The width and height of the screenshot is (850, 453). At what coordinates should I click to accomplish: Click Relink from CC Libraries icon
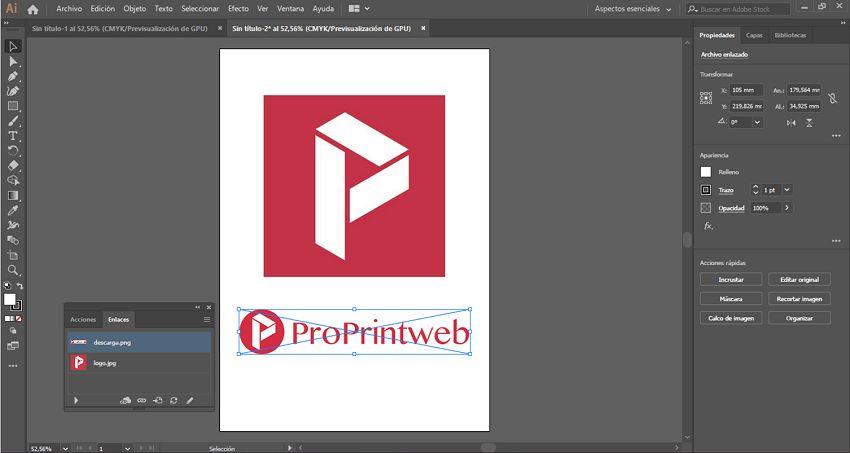tap(125, 400)
